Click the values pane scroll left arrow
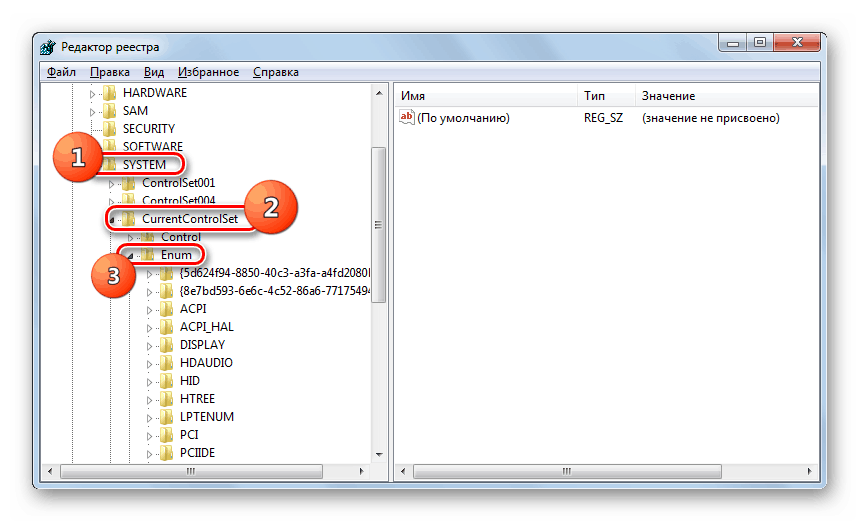This screenshot has height=522, width=860. tap(403, 471)
